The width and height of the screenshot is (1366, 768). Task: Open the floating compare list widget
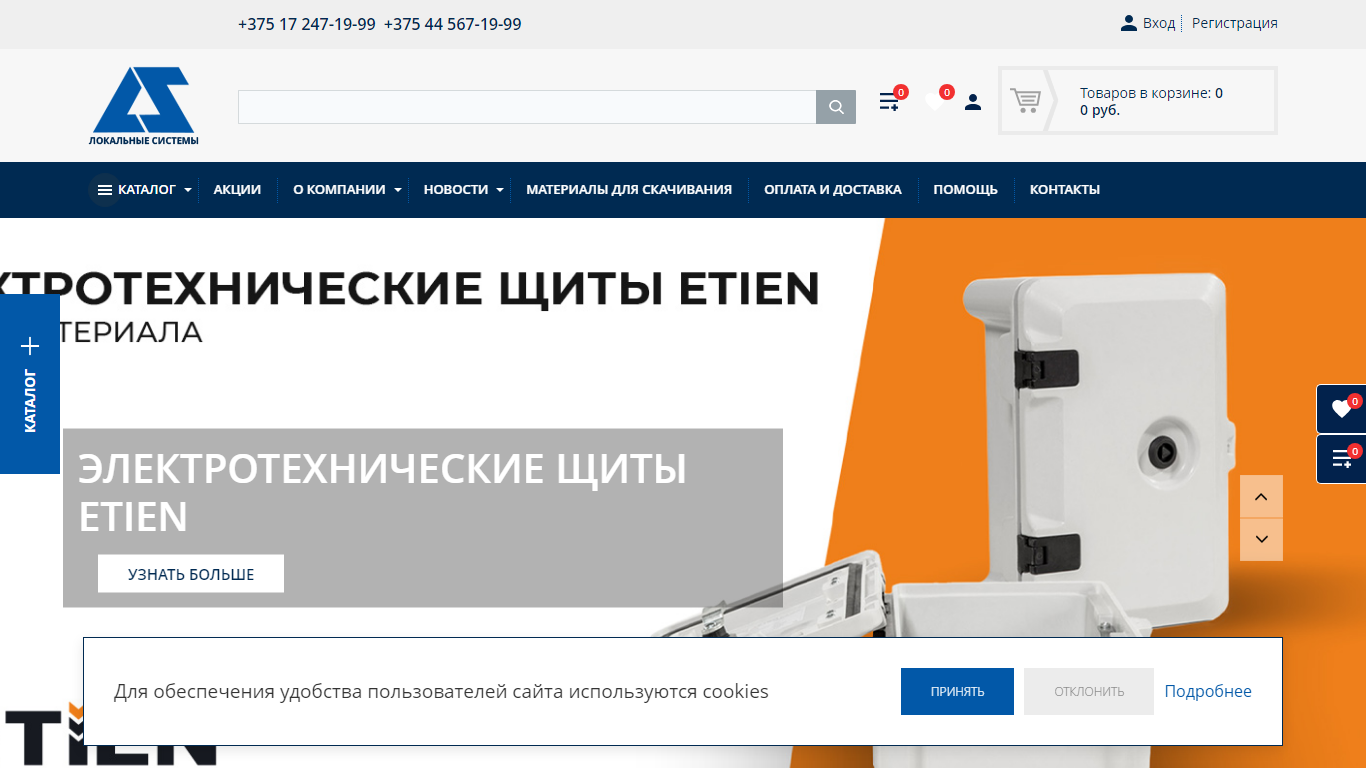pyautogui.click(x=1341, y=459)
